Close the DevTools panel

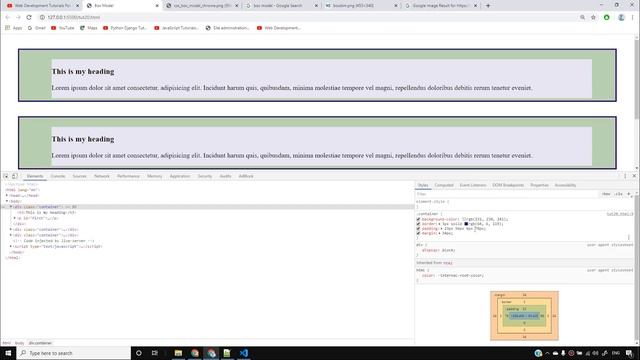click(x=634, y=176)
